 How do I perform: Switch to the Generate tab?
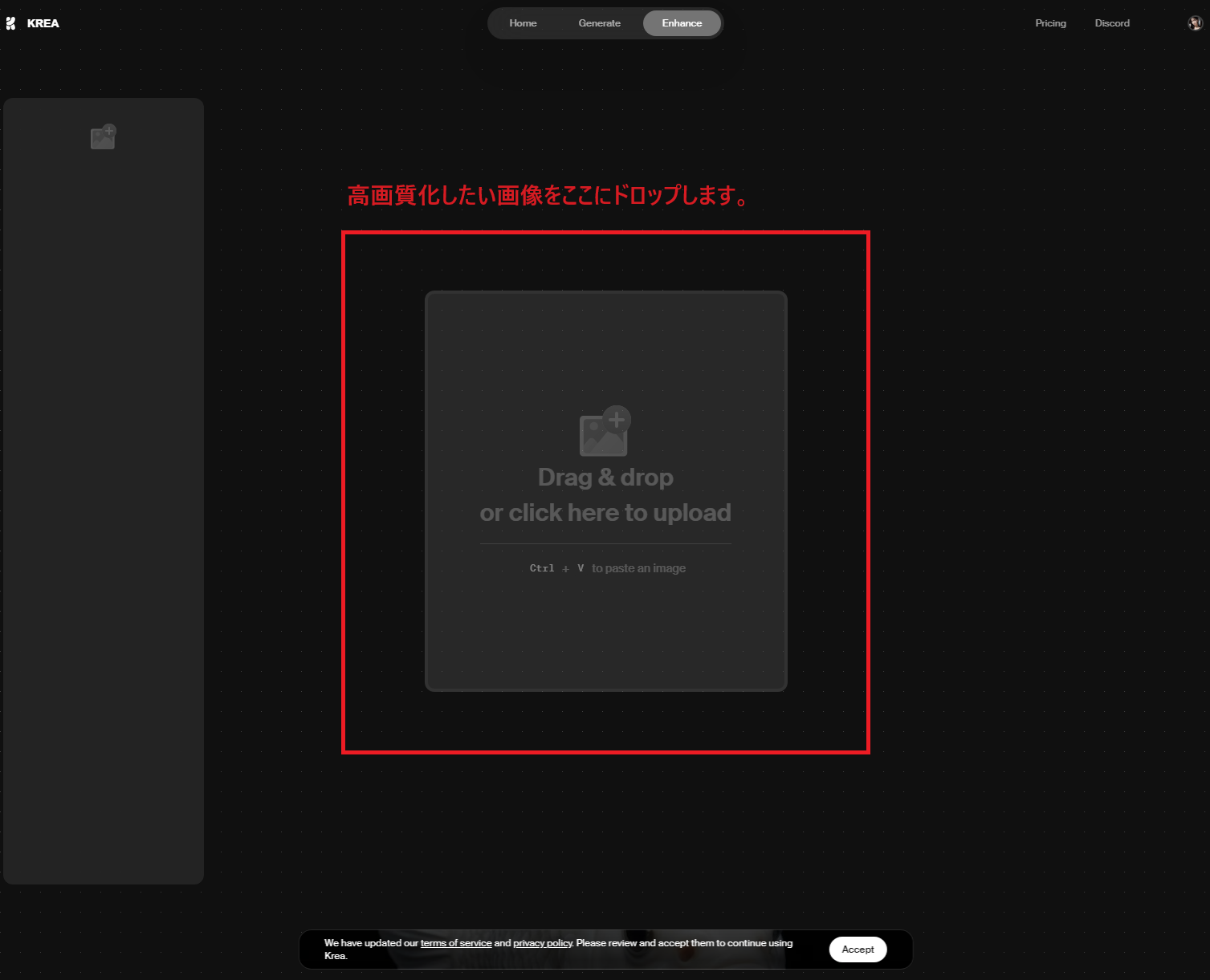(x=599, y=23)
